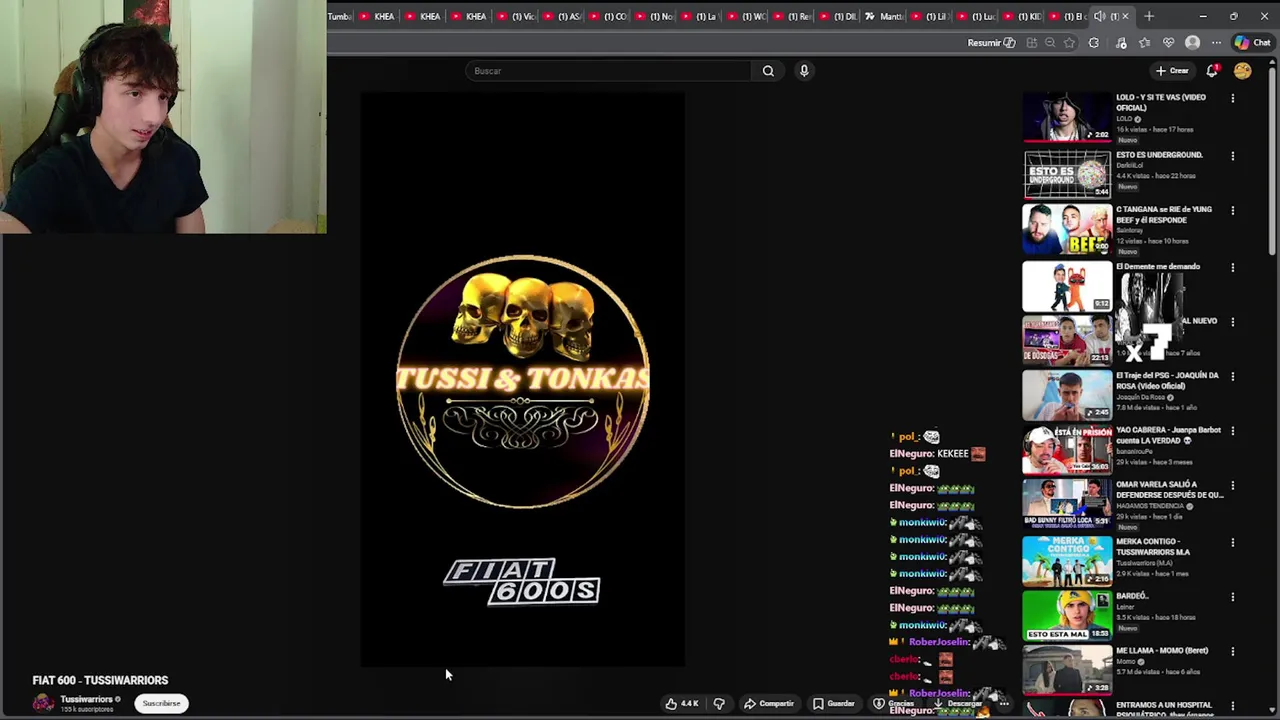Open the browser settings three-dot menu
The width and height of the screenshot is (1280, 720).
tap(1216, 43)
